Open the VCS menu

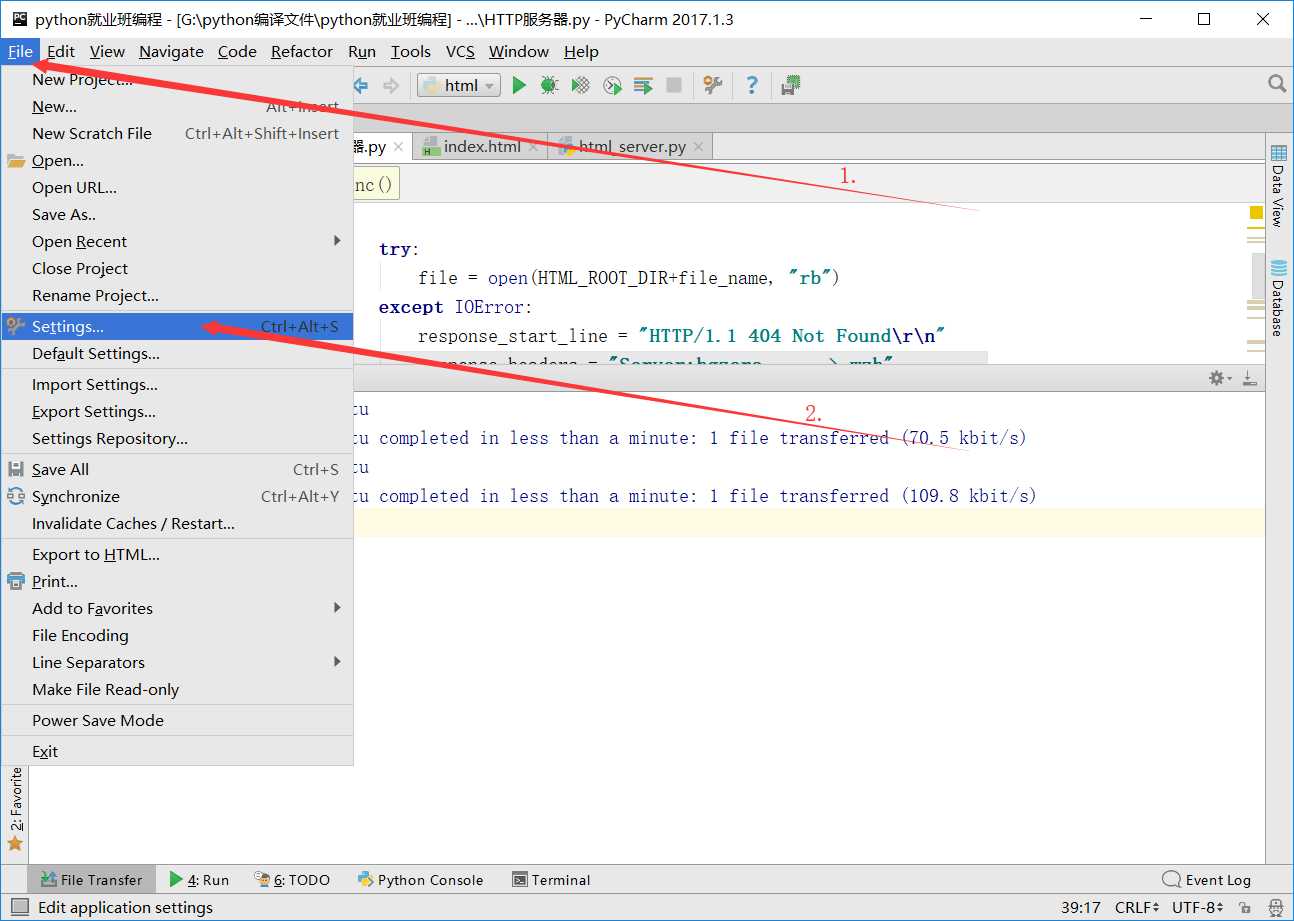(x=460, y=51)
